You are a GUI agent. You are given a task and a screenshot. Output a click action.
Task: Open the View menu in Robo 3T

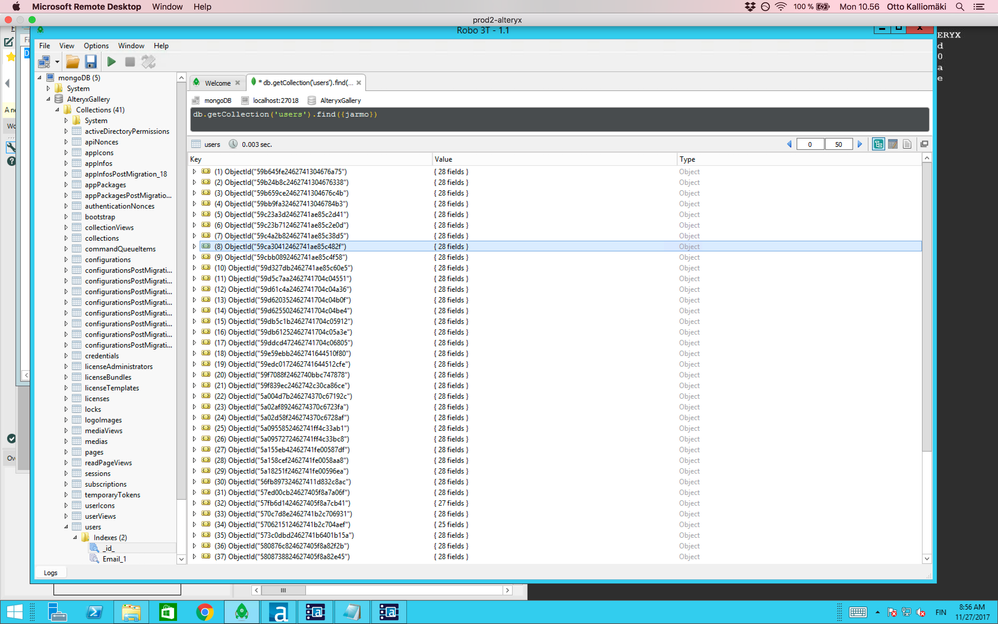(67, 46)
